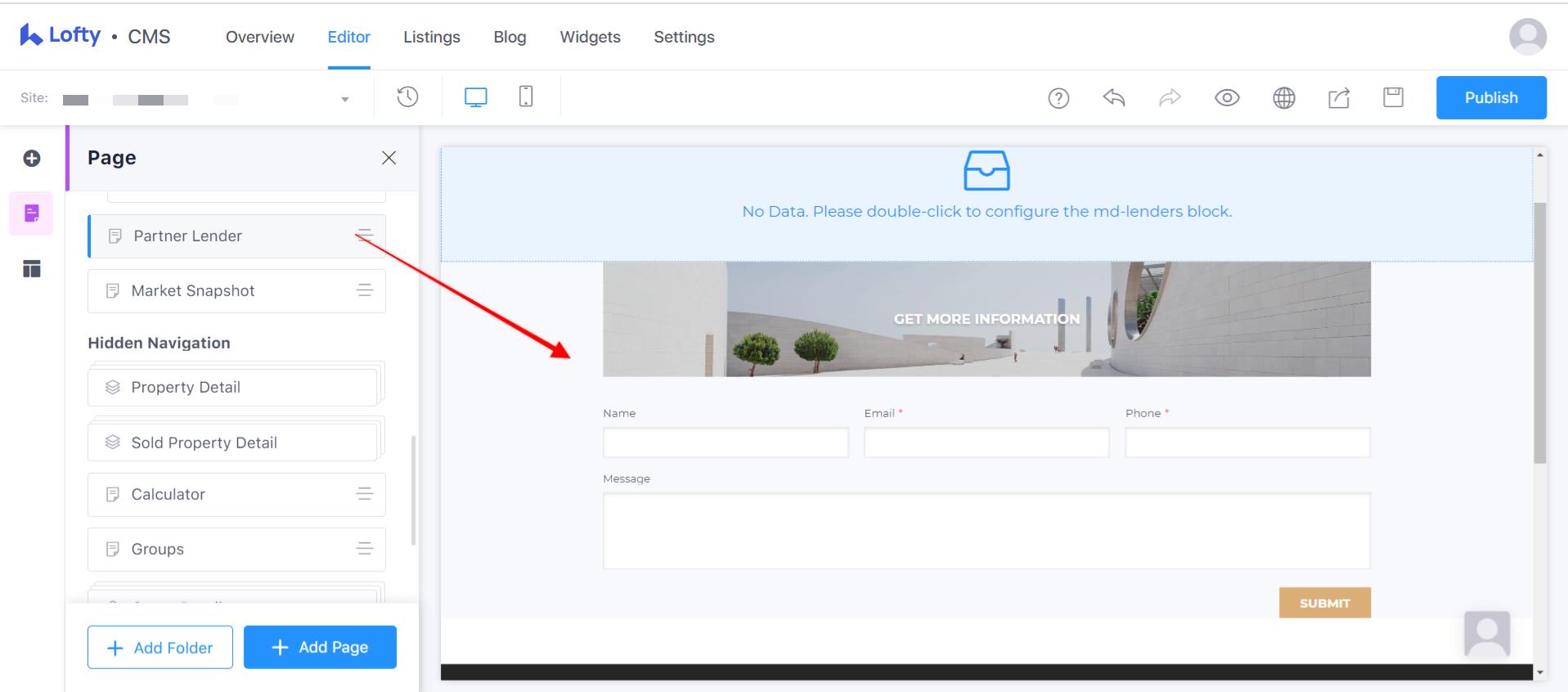Add a new page
The image size is (1568, 692).
pos(320,647)
